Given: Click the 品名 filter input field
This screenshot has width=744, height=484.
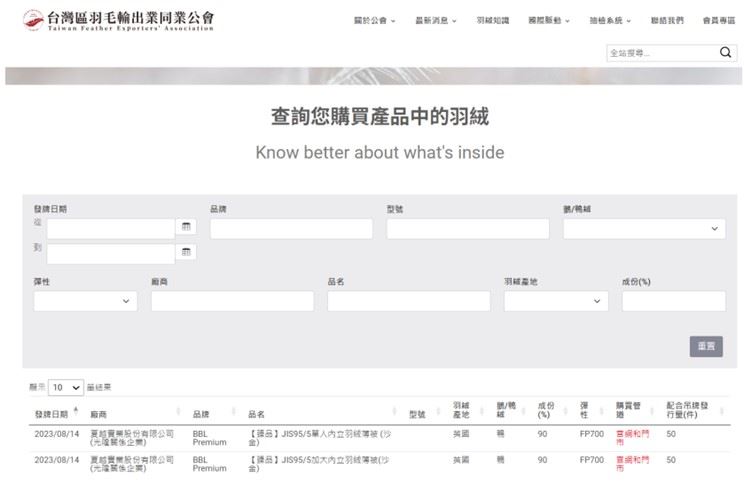Looking at the screenshot, I should coord(409,301).
